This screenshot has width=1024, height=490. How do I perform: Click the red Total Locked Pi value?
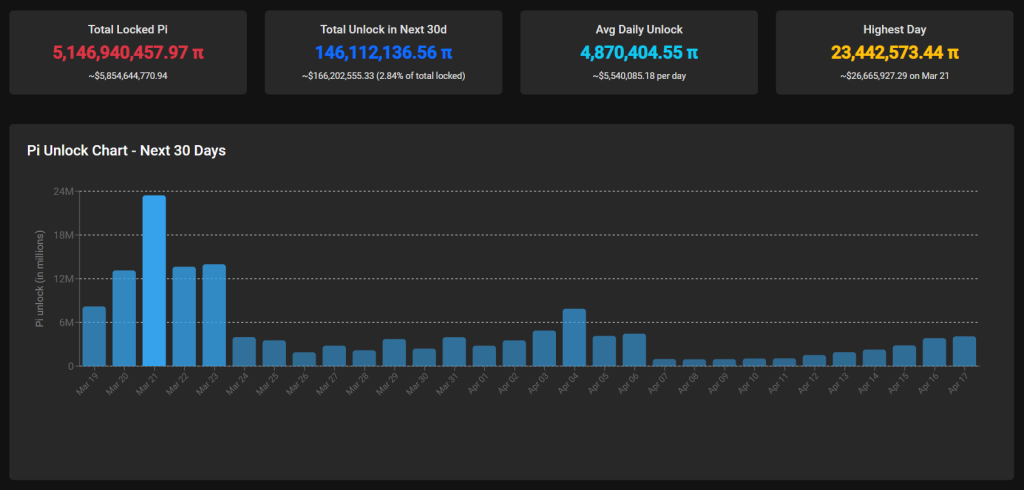(128, 52)
